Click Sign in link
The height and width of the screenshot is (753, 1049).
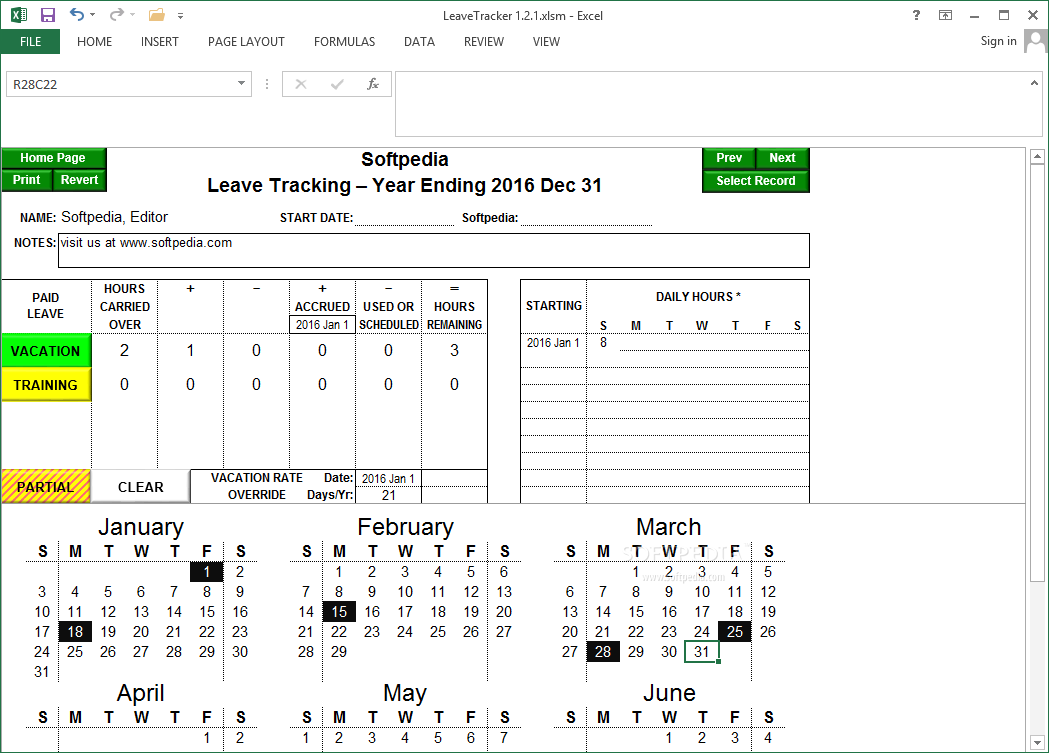pyautogui.click(x=998, y=41)
